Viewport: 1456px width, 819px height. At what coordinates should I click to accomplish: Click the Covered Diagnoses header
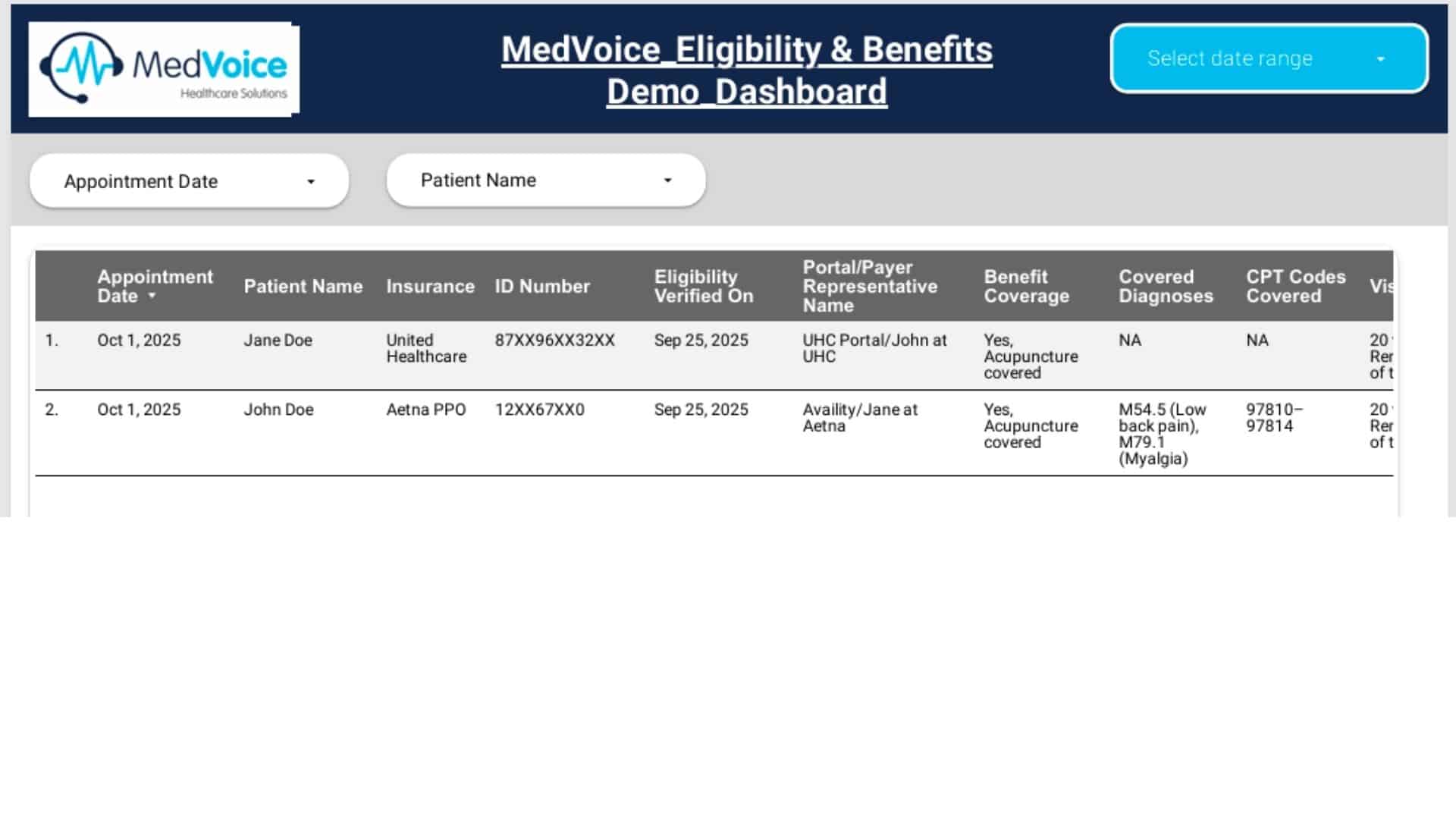pyautogui.click(x=1165, y=286)
